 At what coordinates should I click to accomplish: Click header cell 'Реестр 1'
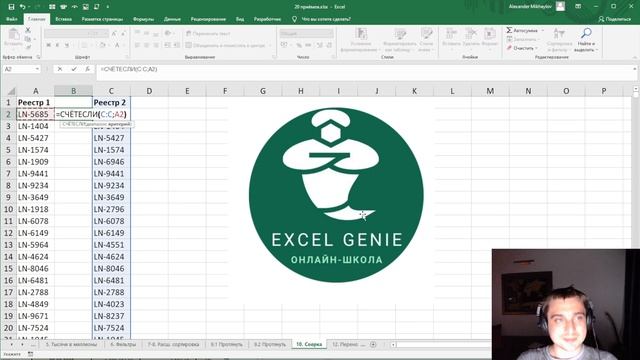coord(36,102)
